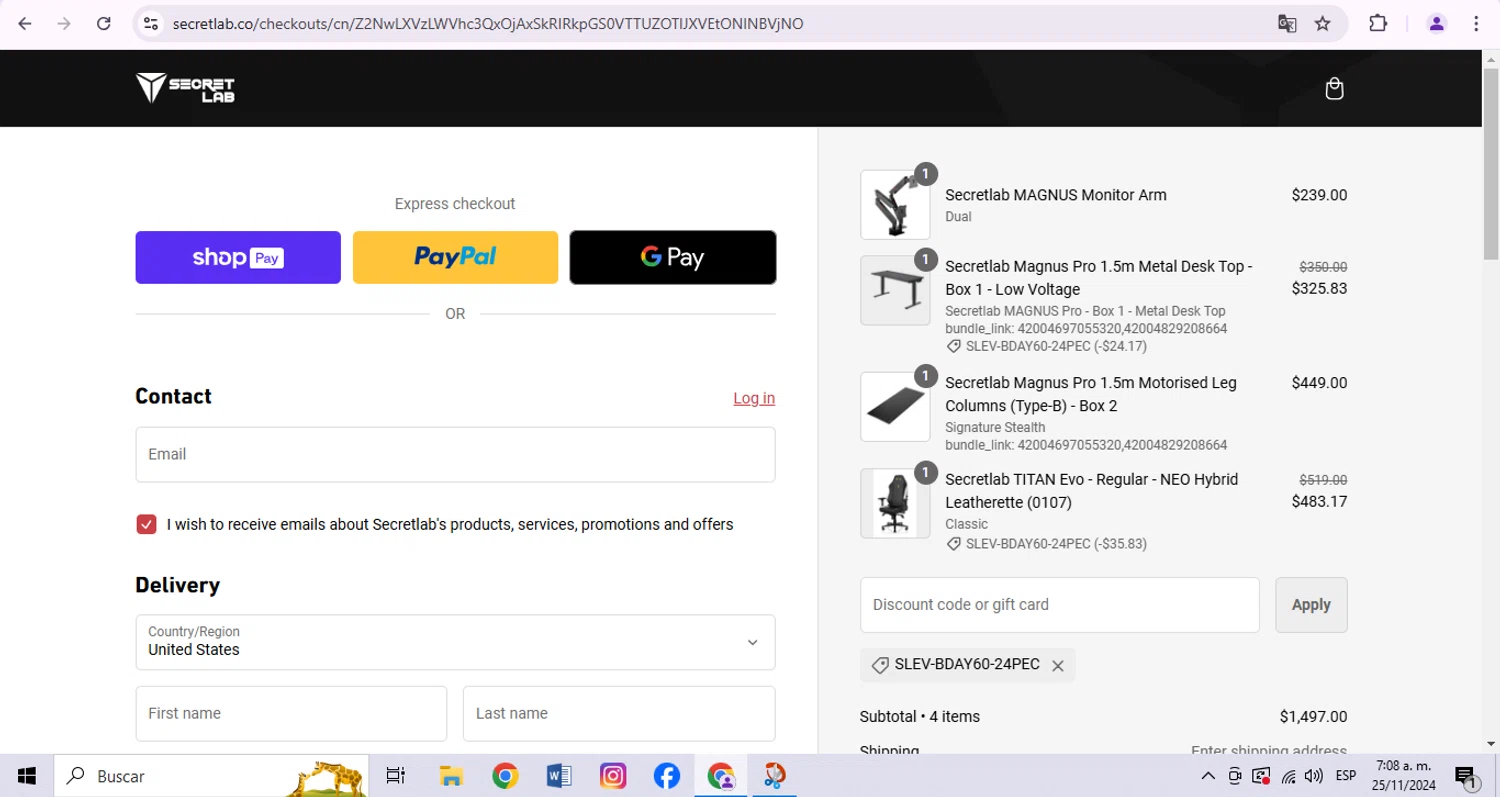Click Discount code or gift card field
Image resolution: width=1500 pixels, height=797 pixels.
coord(1060,605)
